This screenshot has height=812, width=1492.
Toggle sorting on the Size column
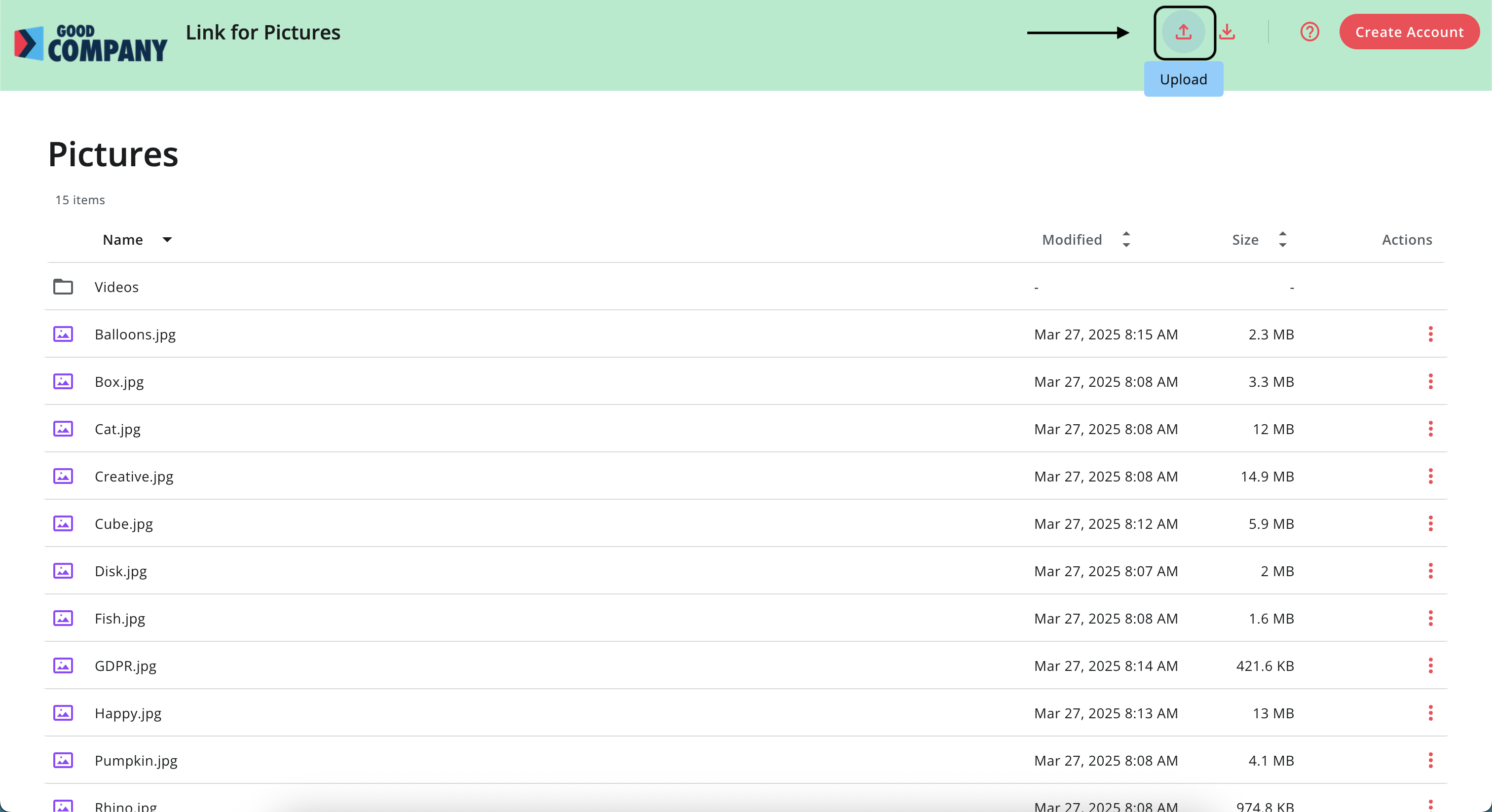pos(1283,239)
